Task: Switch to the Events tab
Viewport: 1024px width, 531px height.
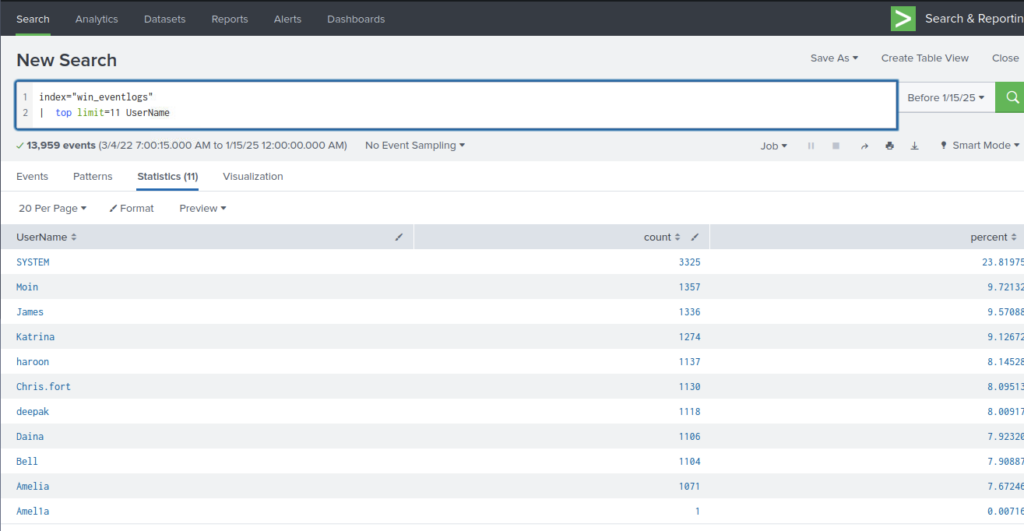Action: click(32, 176)
